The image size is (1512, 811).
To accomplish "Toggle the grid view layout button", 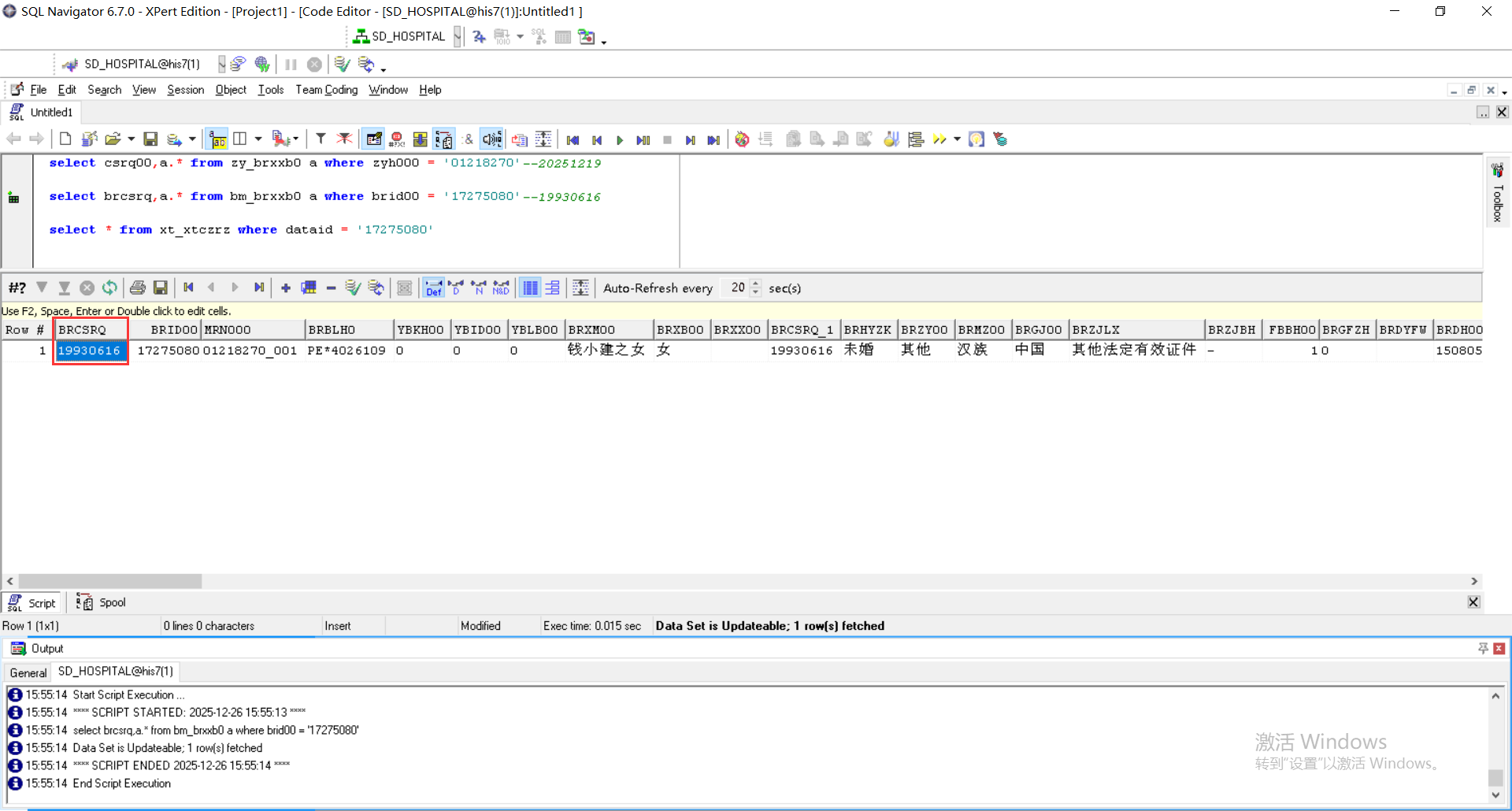I will [x=531, y=288].
